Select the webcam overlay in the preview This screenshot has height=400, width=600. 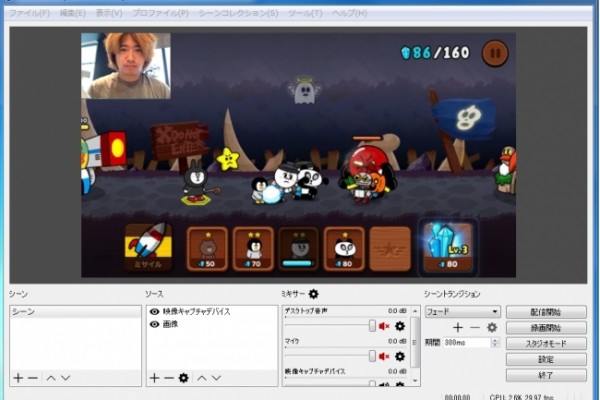point(126,65)
